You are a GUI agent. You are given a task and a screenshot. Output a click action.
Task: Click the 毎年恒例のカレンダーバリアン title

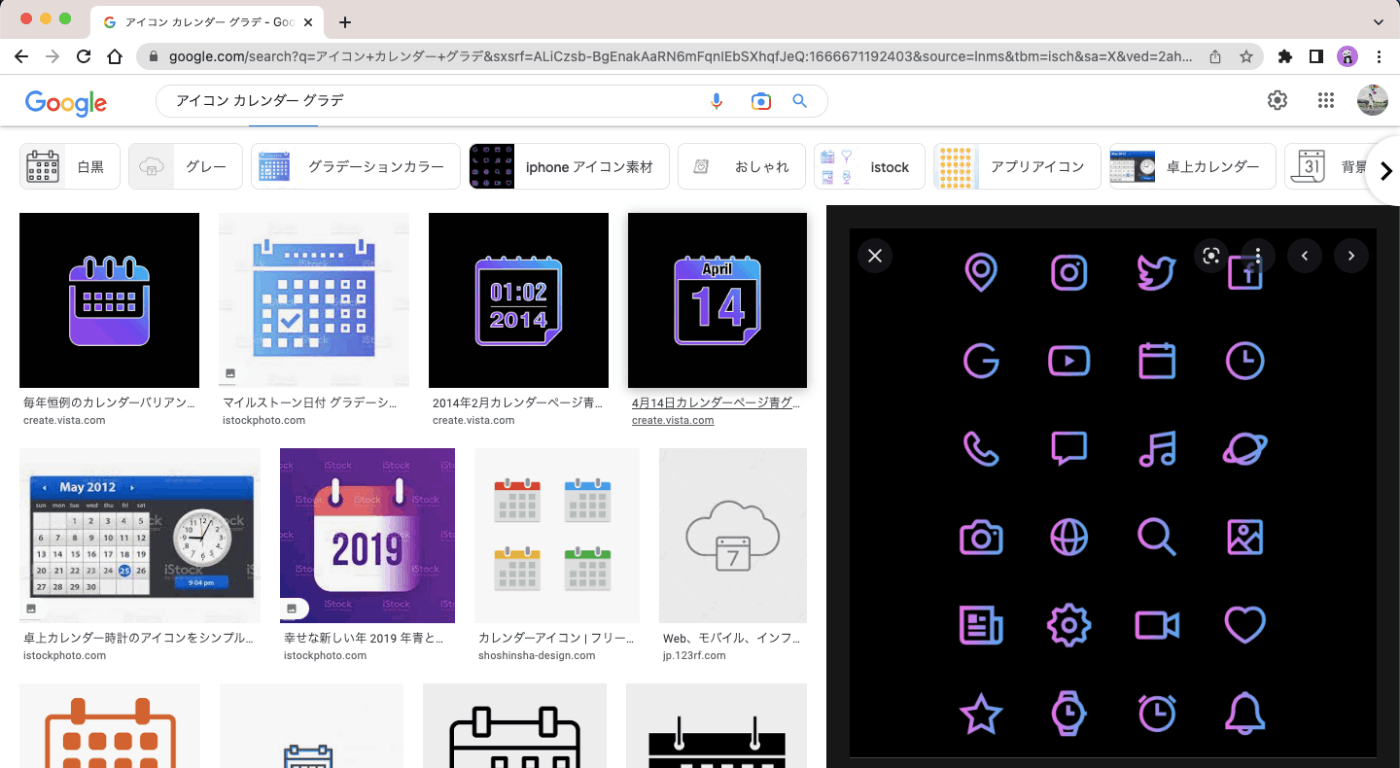coord(111,403)
